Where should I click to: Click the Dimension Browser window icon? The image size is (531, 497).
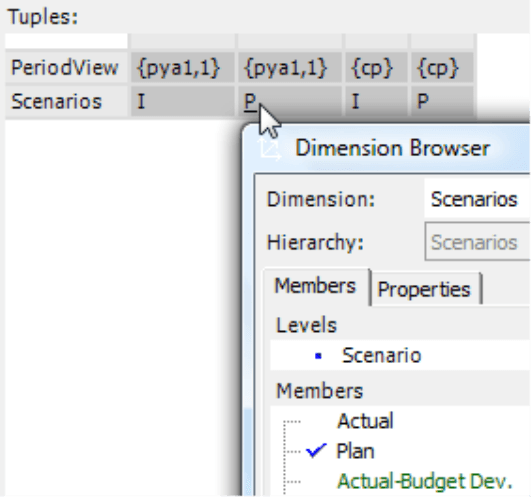[x=269, y=149]
